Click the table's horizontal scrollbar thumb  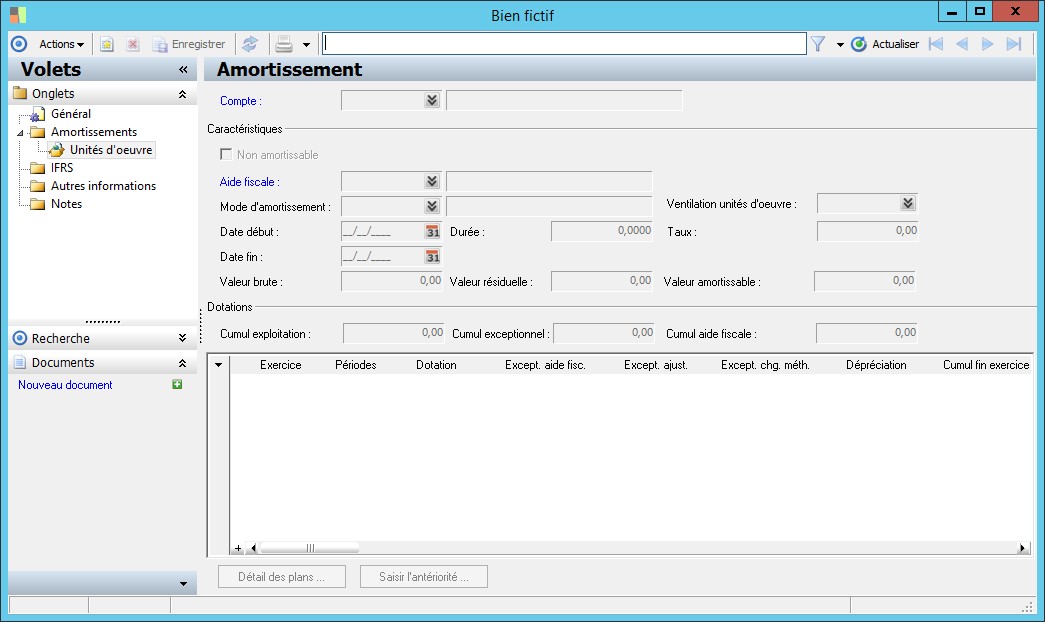pyautogui.click(x=309, y=548)
